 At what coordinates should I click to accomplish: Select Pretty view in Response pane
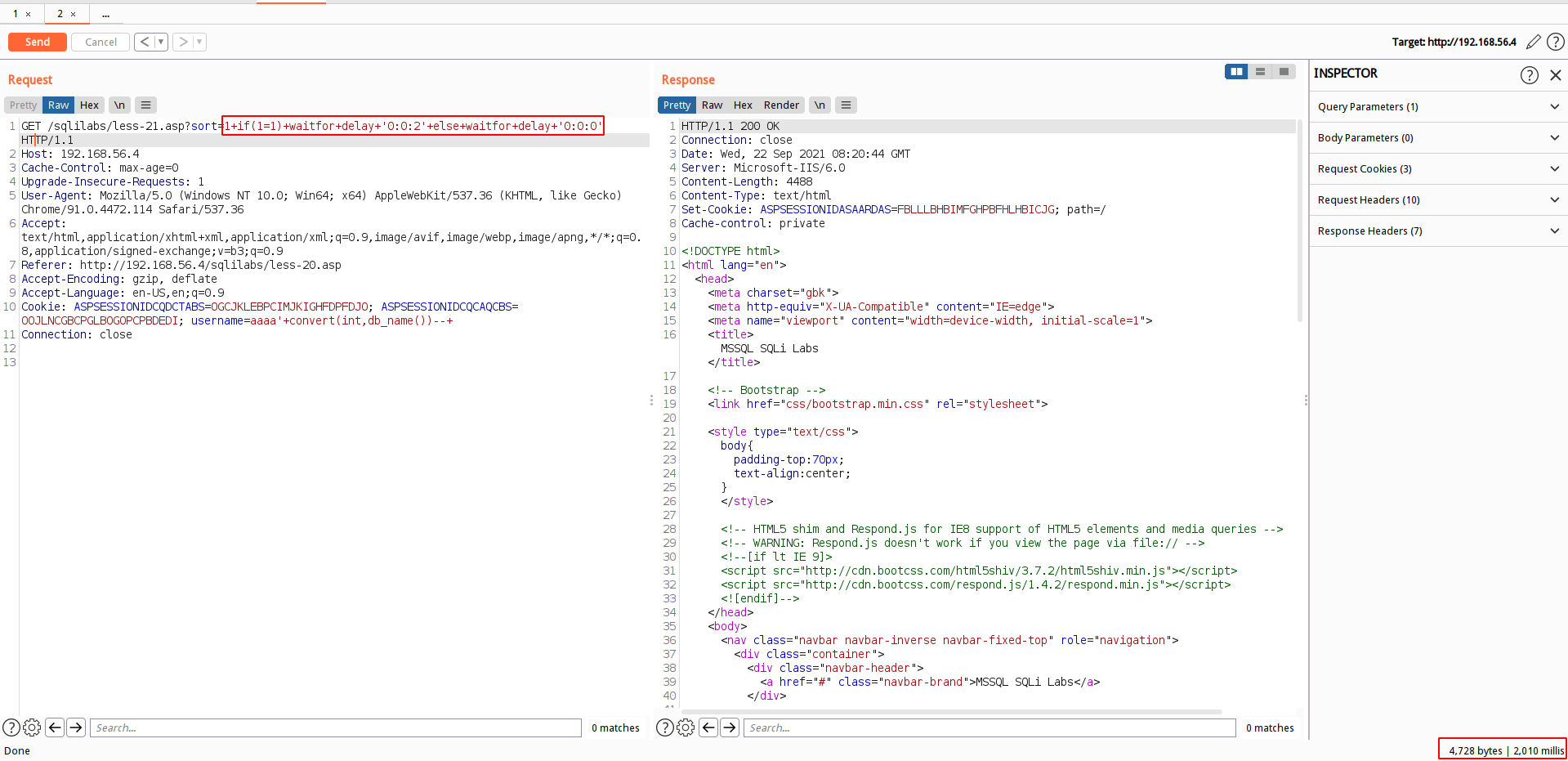point(677,105)
